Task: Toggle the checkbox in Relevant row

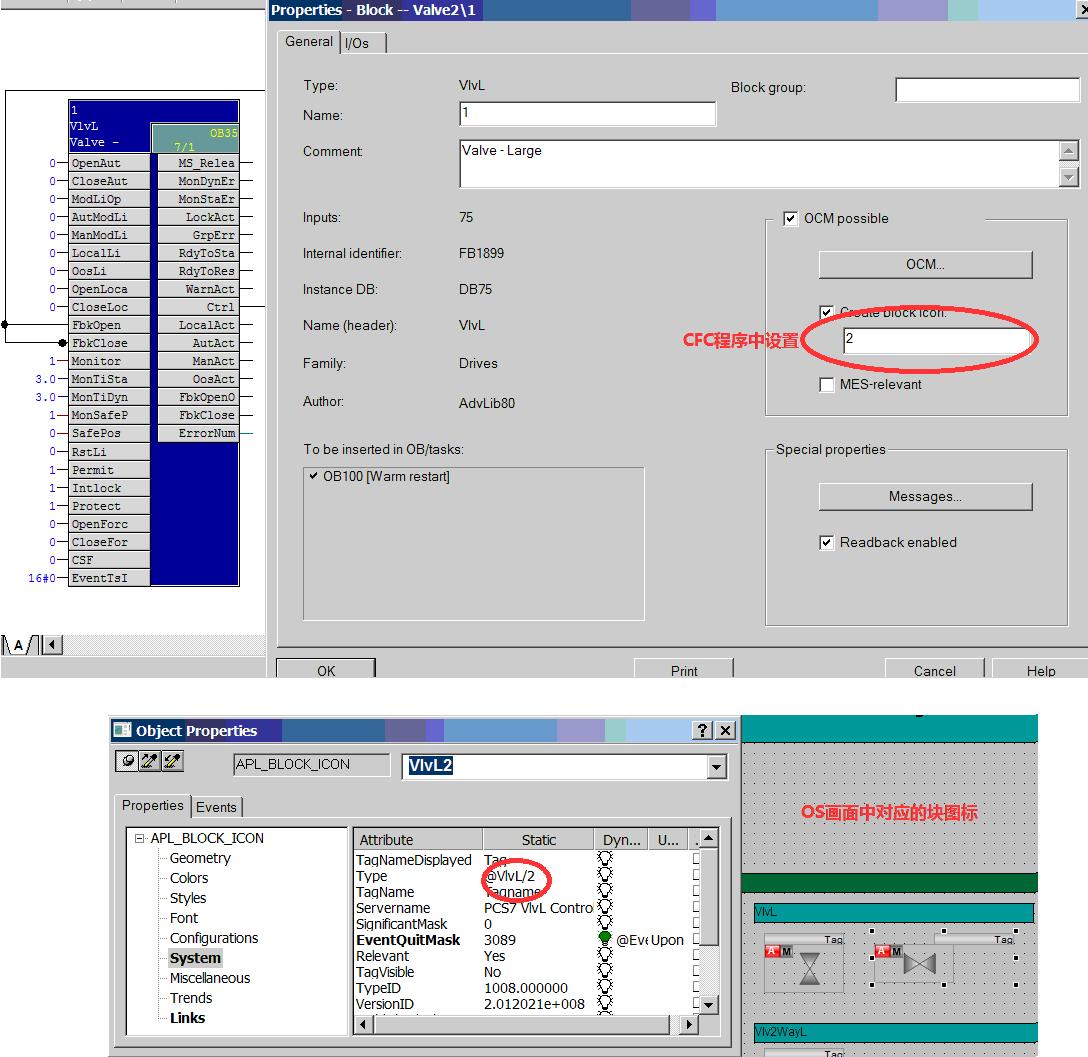Action: tap(696, 954)
